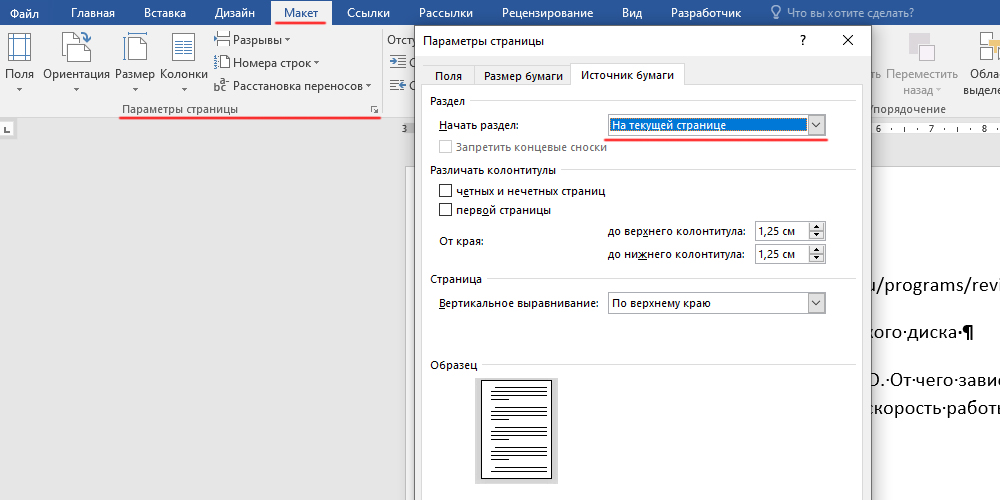
Task: Increase до верхнего колонтитула value
Action: [x=817, y=226]
